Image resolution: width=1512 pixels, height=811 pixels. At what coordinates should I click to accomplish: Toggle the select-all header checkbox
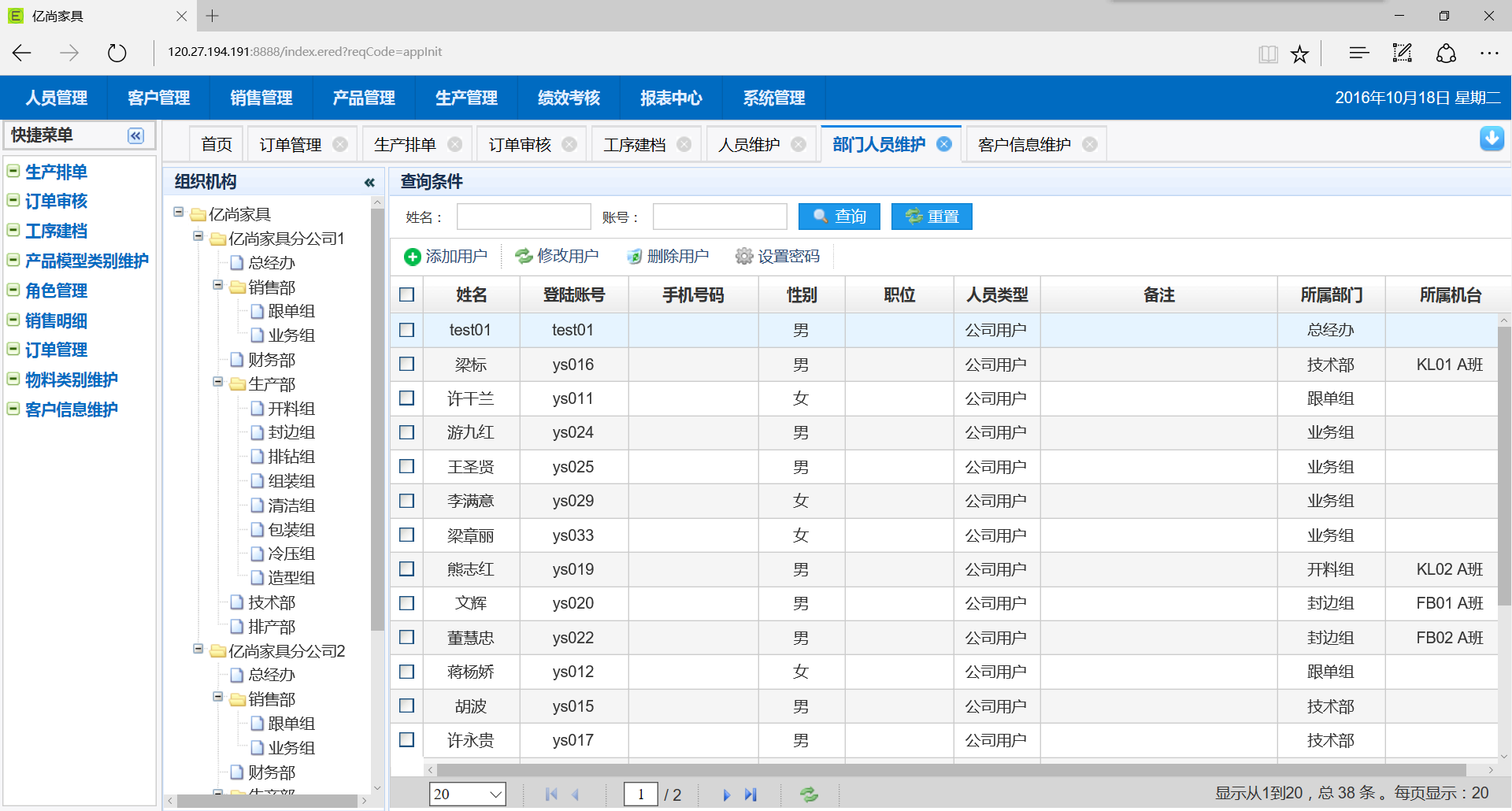tap(406, 294)
